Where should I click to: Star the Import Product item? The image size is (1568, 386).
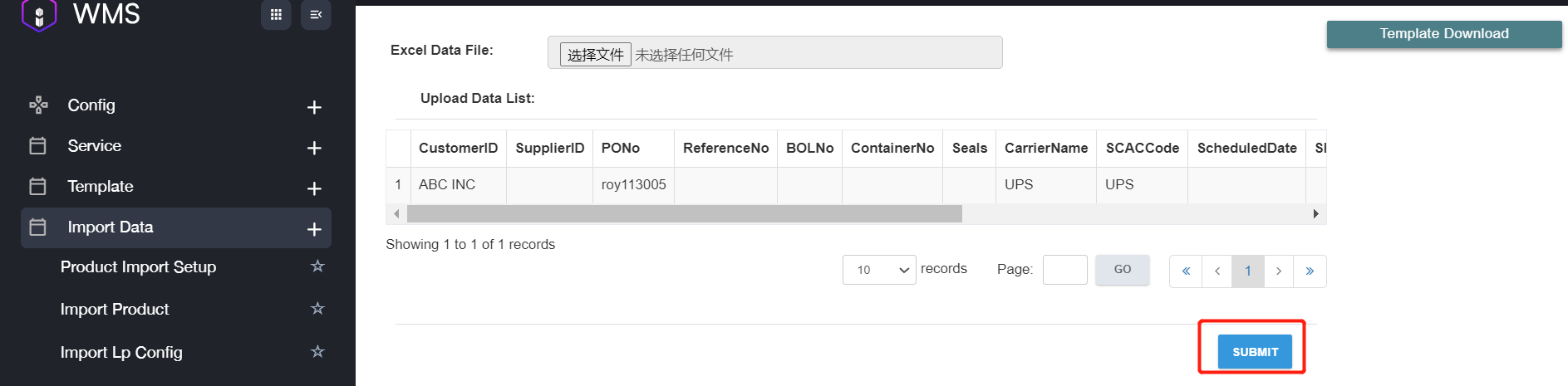(317, 309)
